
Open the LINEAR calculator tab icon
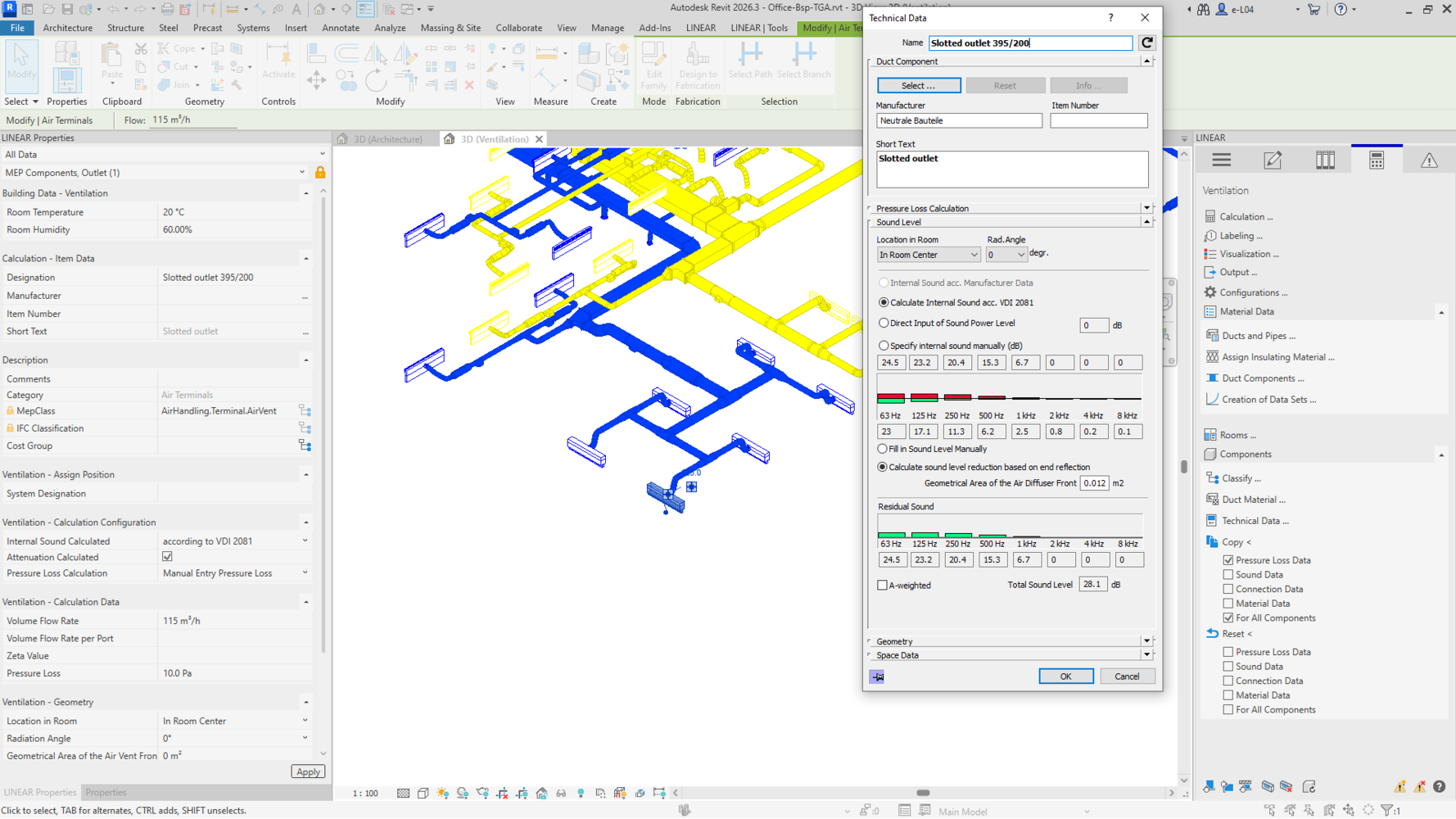[1377, 161]
